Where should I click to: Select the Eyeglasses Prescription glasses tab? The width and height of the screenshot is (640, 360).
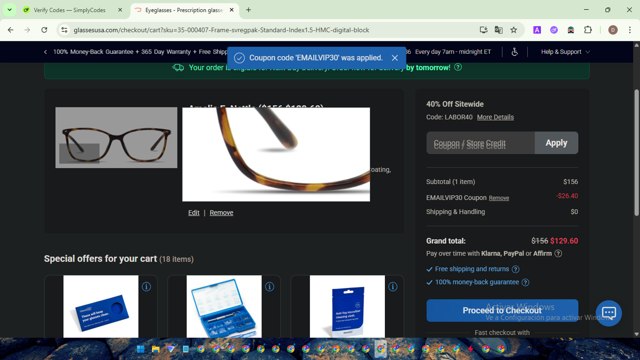pos(184,10)
